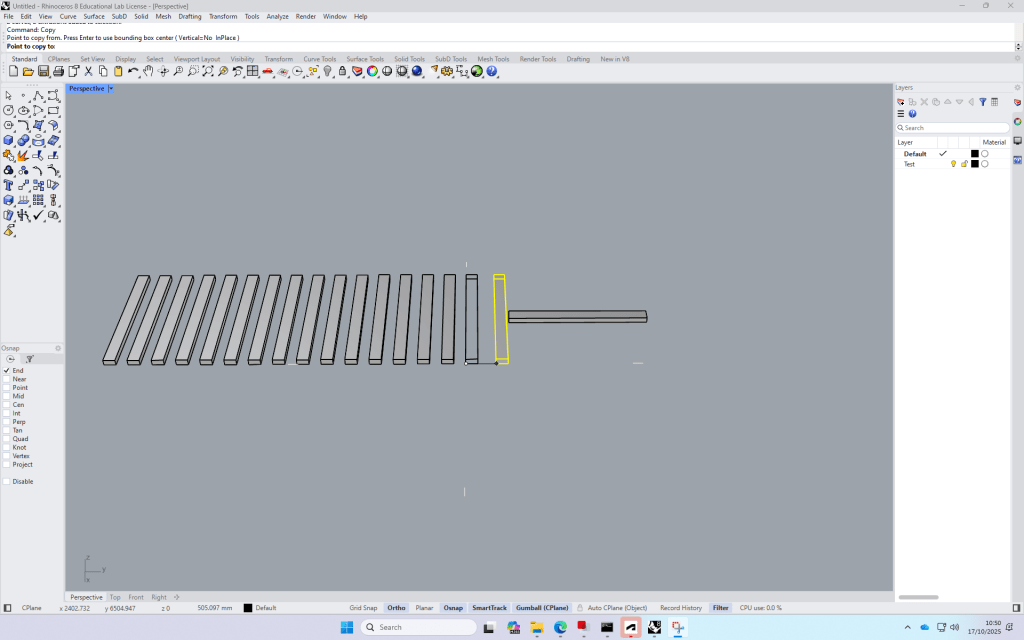Click the Box solid tool icon
Viewport: 1024px width, 640px height.
[9, 141]
